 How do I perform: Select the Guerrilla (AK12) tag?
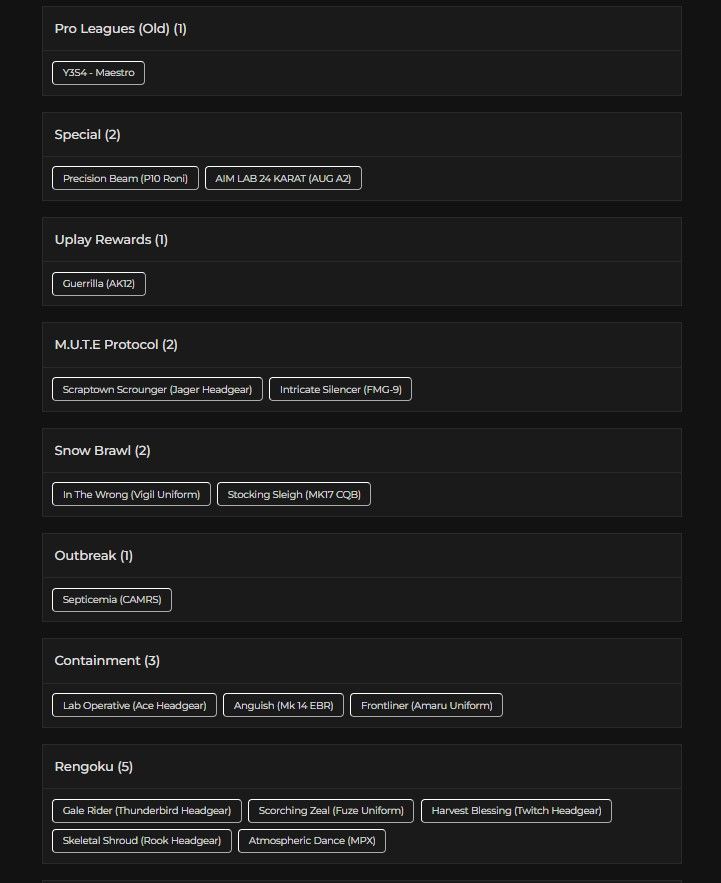point(99,283)
